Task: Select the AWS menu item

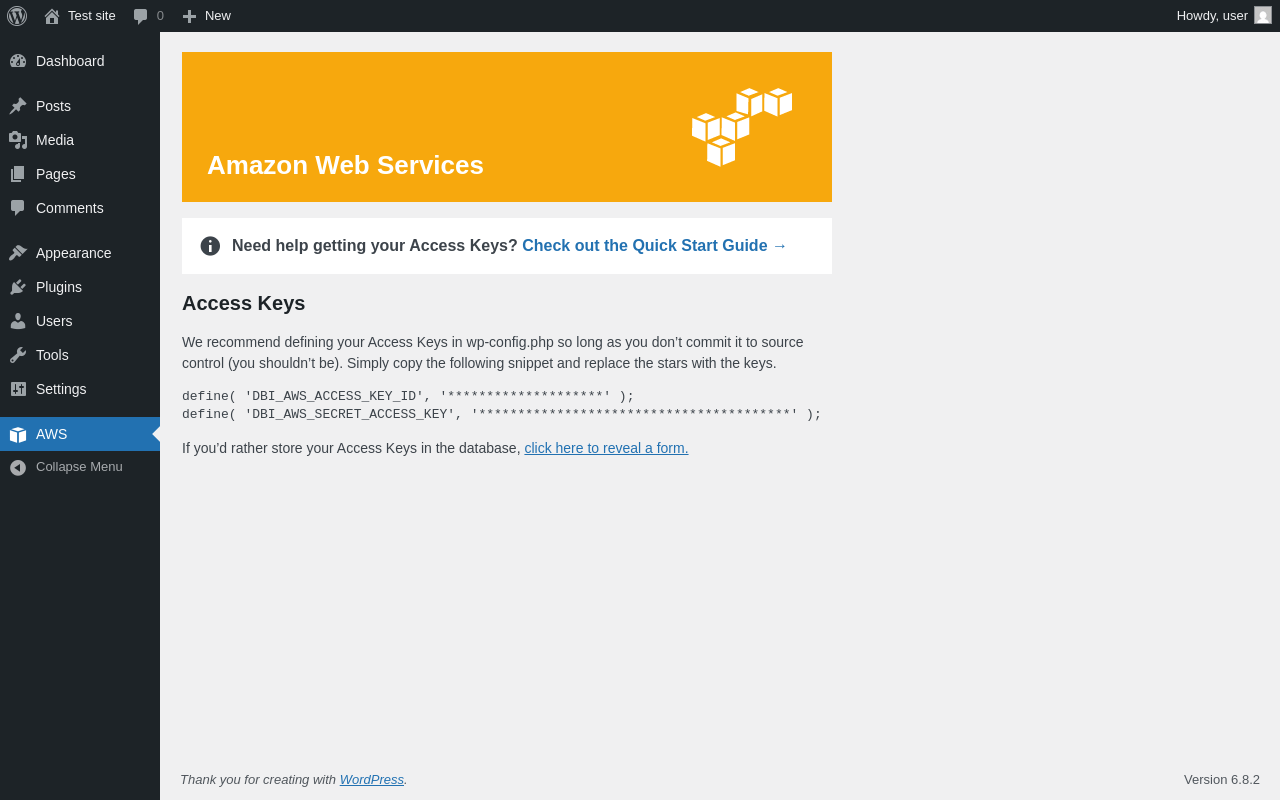Action: (x=80, y=434)
